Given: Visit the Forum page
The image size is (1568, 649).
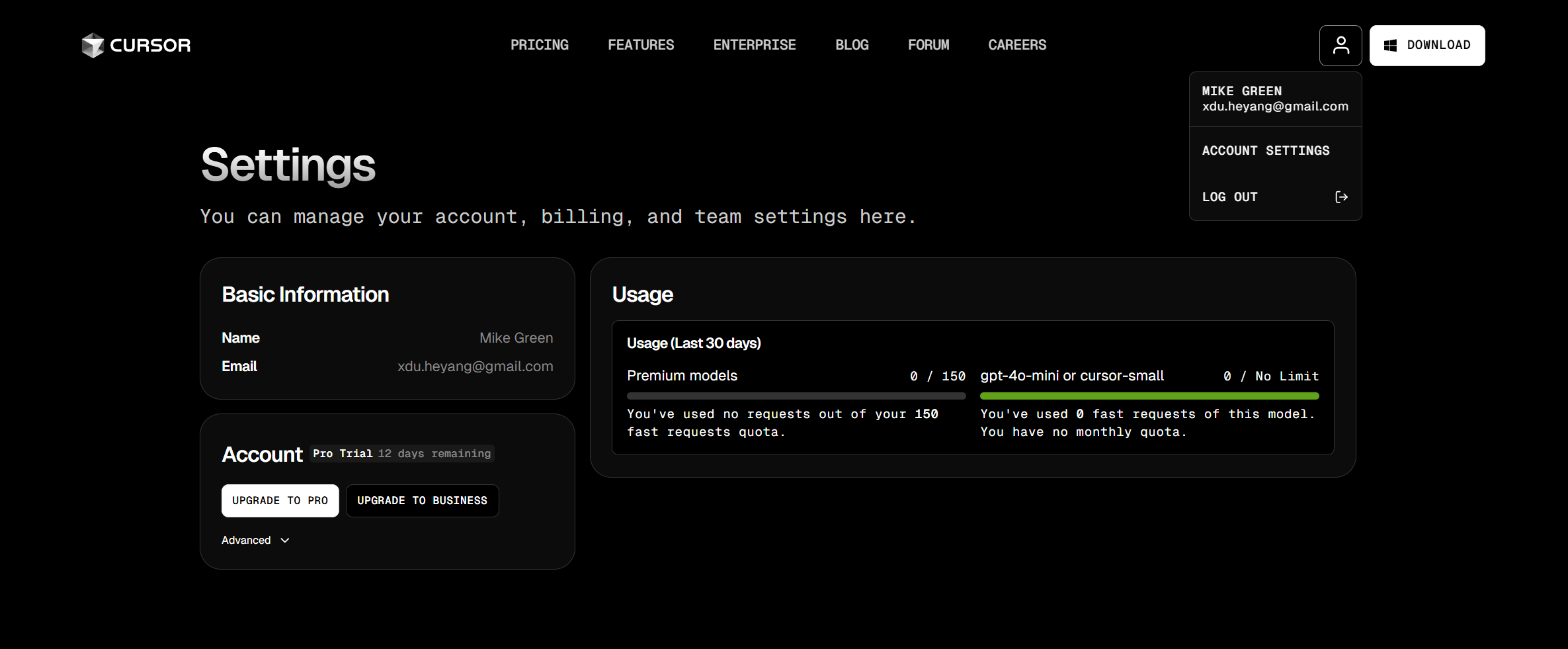Looking at the screenshot, I should click(928, 45).
